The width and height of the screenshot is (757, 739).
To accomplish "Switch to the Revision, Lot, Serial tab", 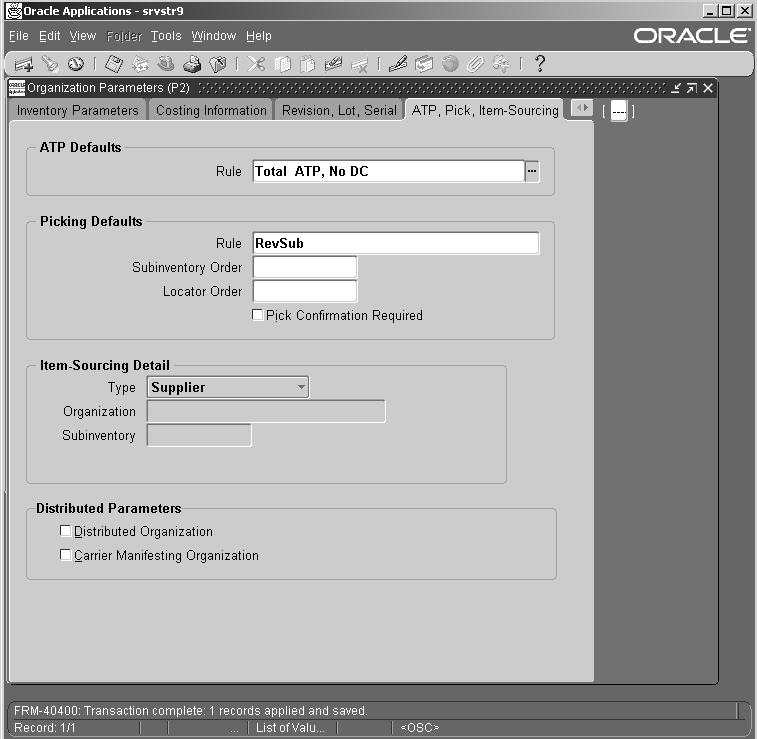I will [339, 110].
